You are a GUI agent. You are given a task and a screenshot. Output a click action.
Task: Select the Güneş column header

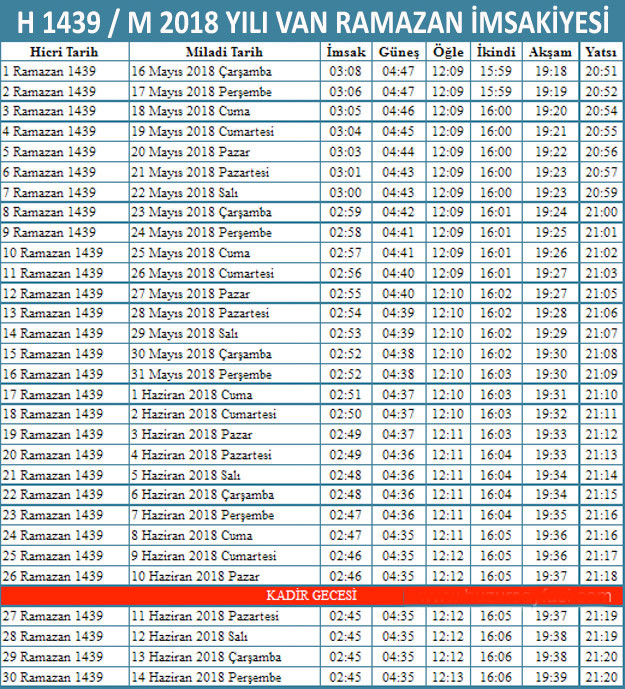coord(399,51)
